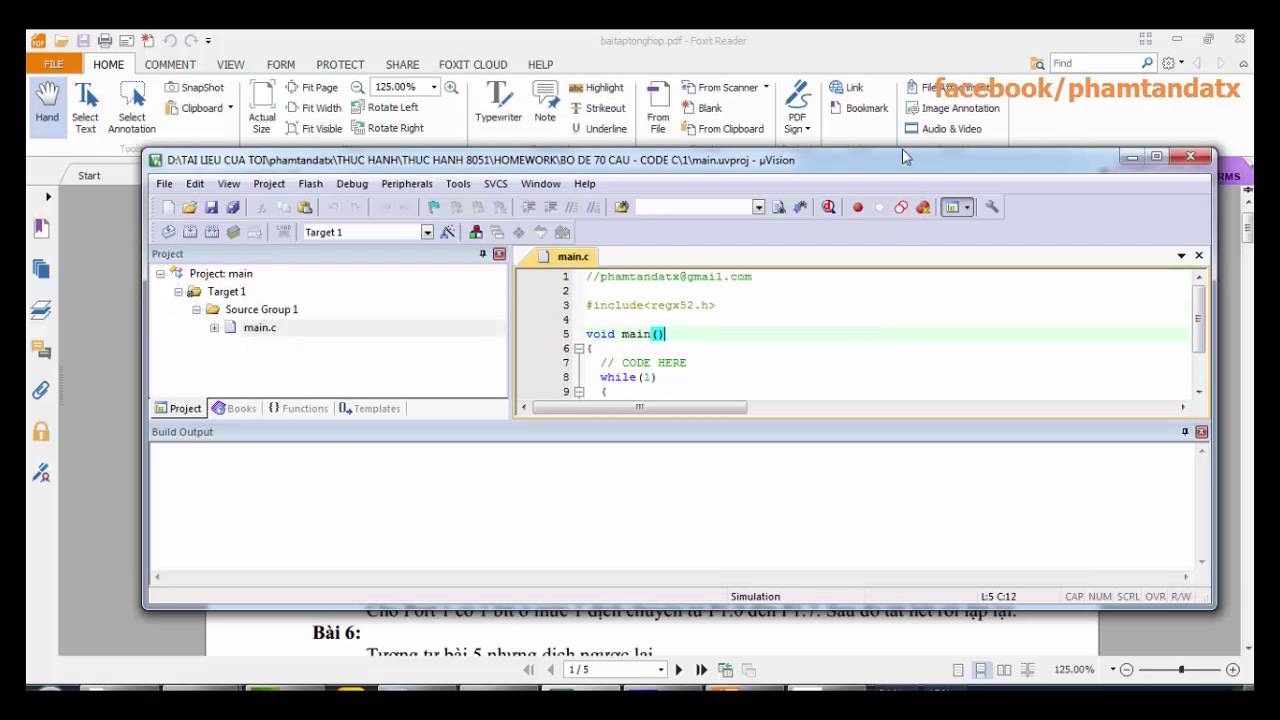Open zoom percentage dropdown 125.00%
1280x720 pixels.
click(x=434, y=87)
